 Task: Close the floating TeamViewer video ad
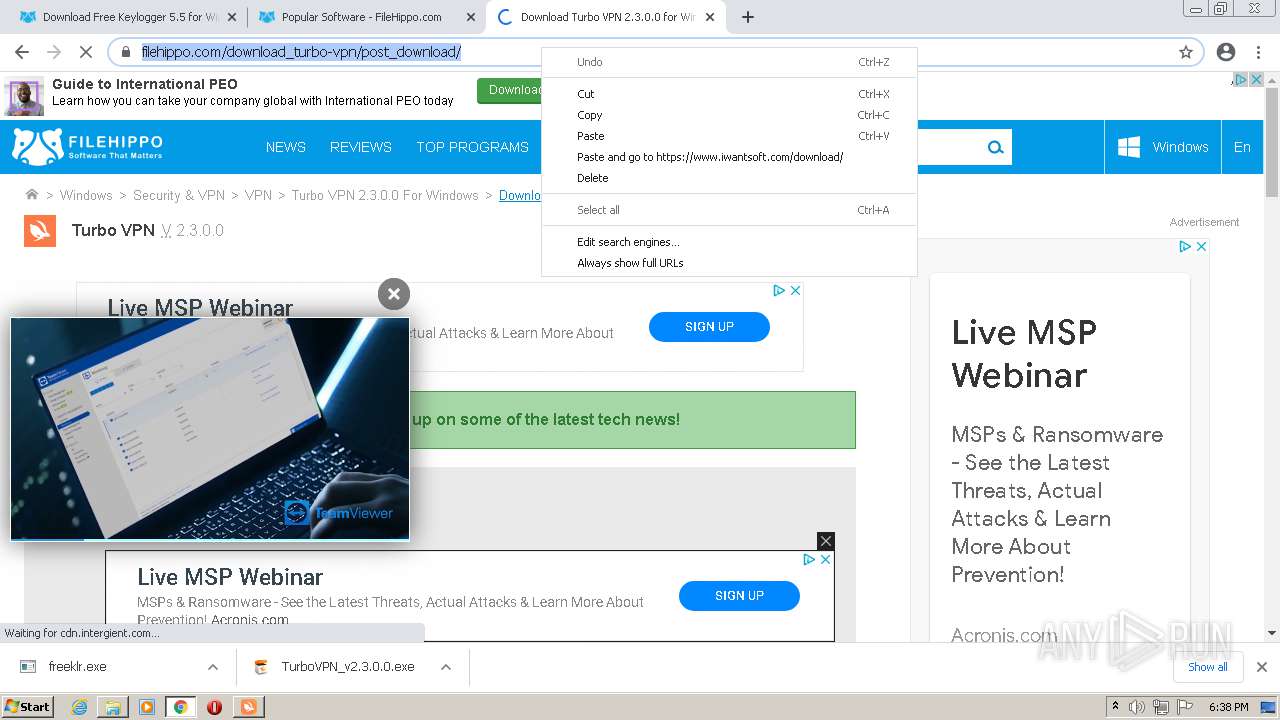[394, 294]
